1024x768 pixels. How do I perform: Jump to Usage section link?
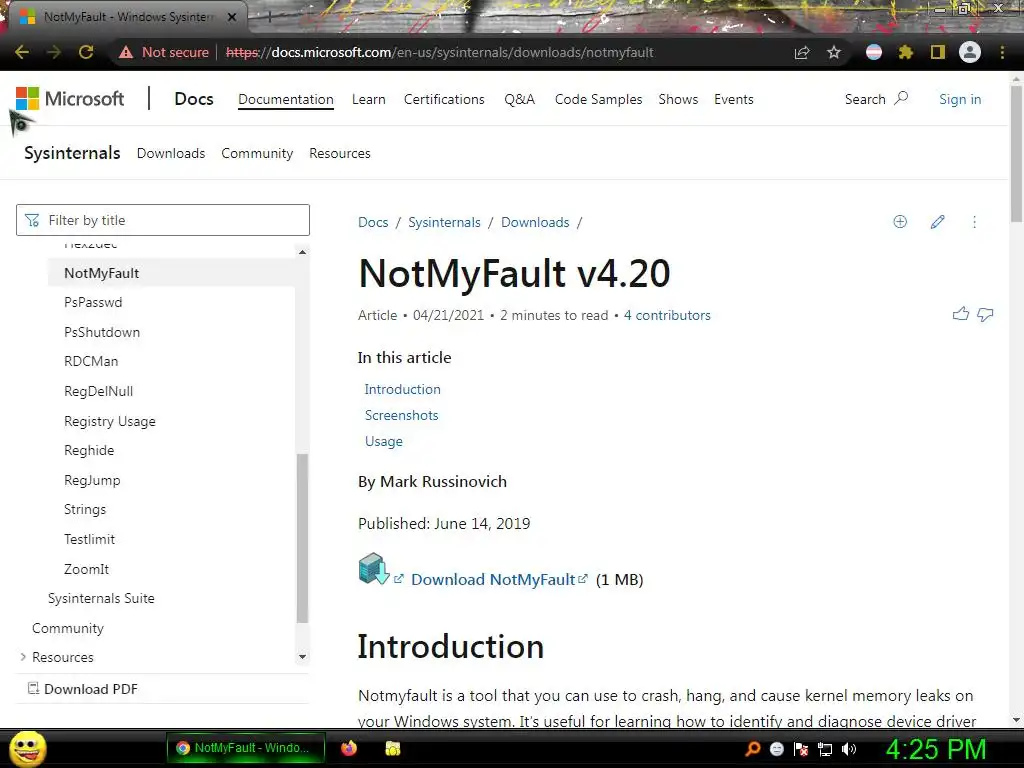tap(383, 441)
